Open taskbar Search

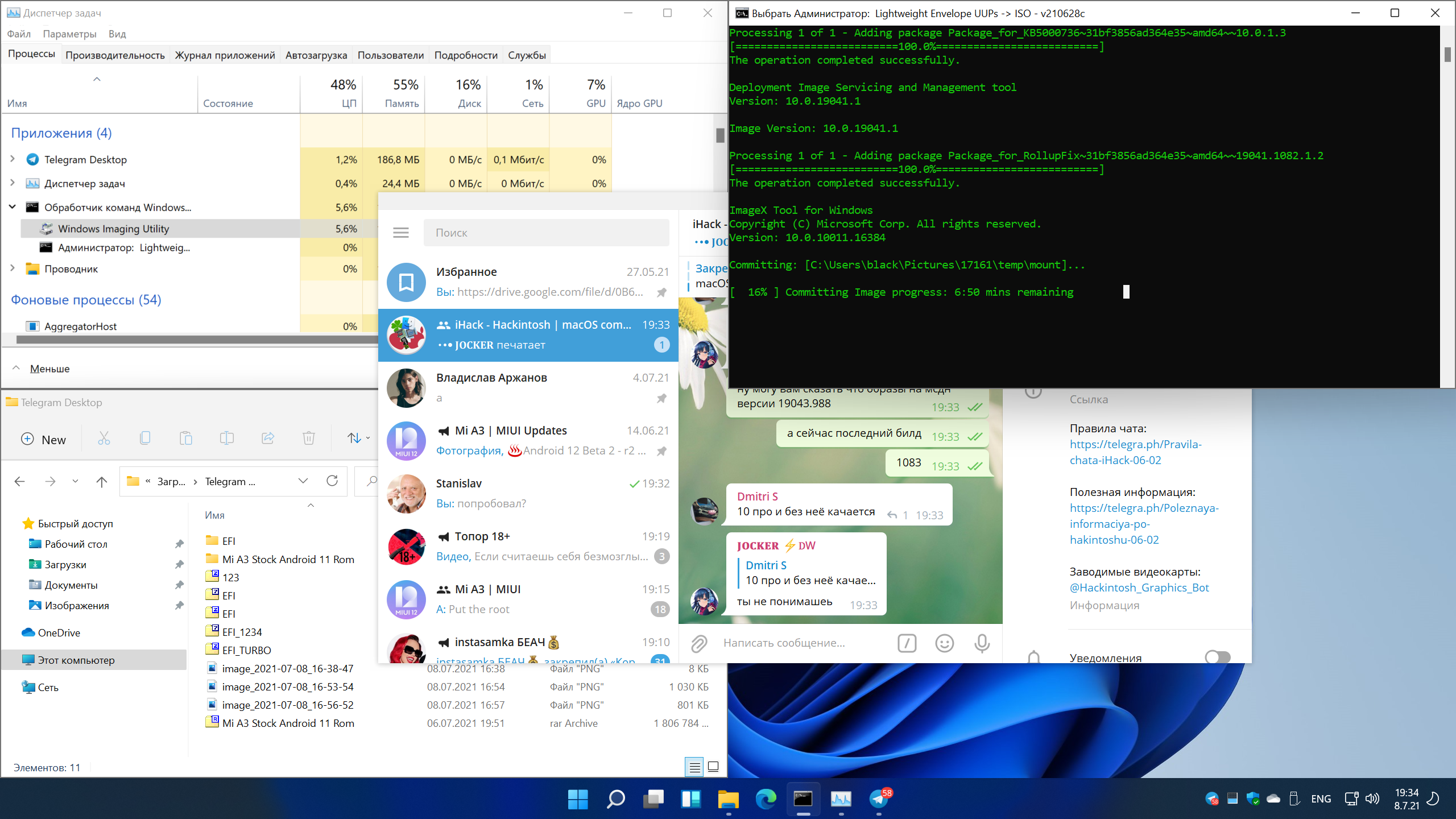[x=615, y=799]
